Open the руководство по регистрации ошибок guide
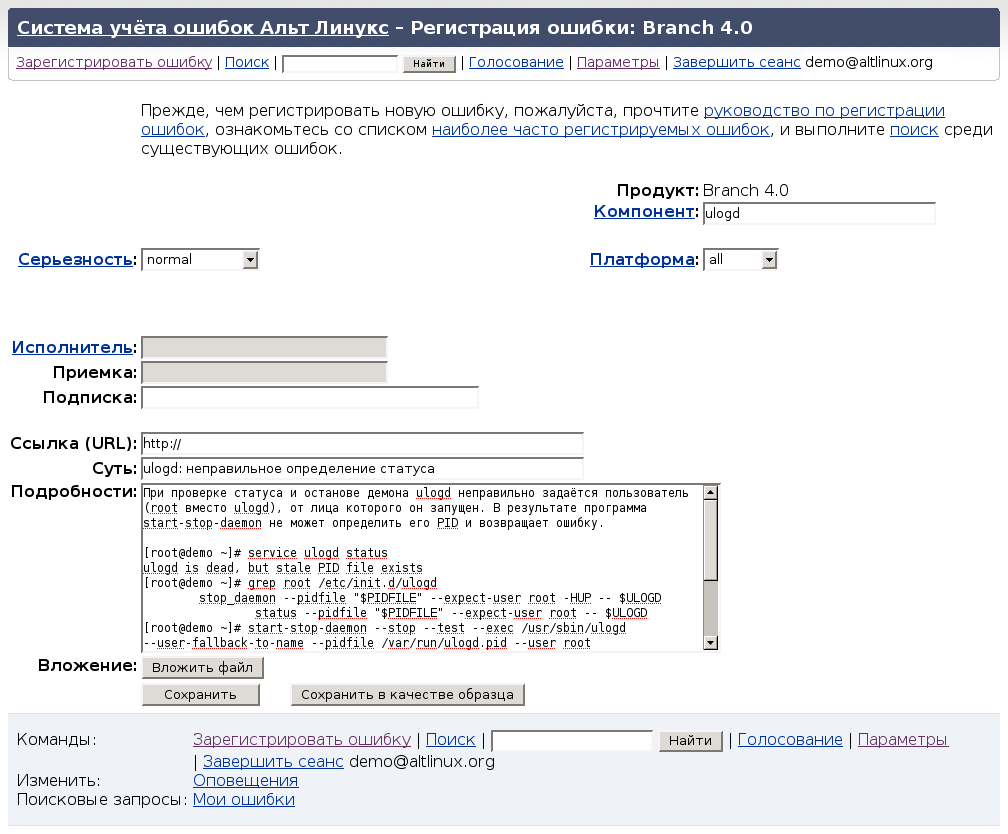Viewport: 1008px width, 834px height. [x=824, y=110]
